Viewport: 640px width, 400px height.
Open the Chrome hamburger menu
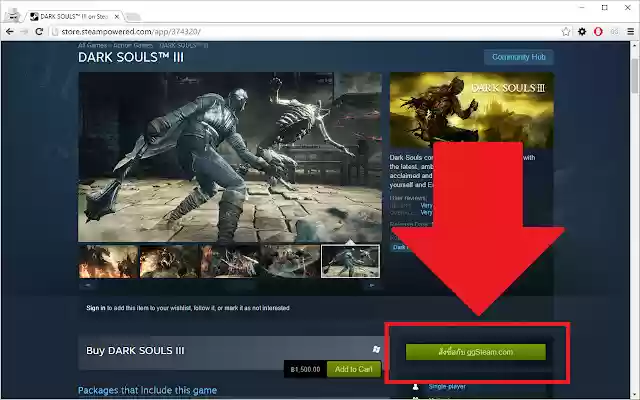pyautogui.click(x=631, y=31)
